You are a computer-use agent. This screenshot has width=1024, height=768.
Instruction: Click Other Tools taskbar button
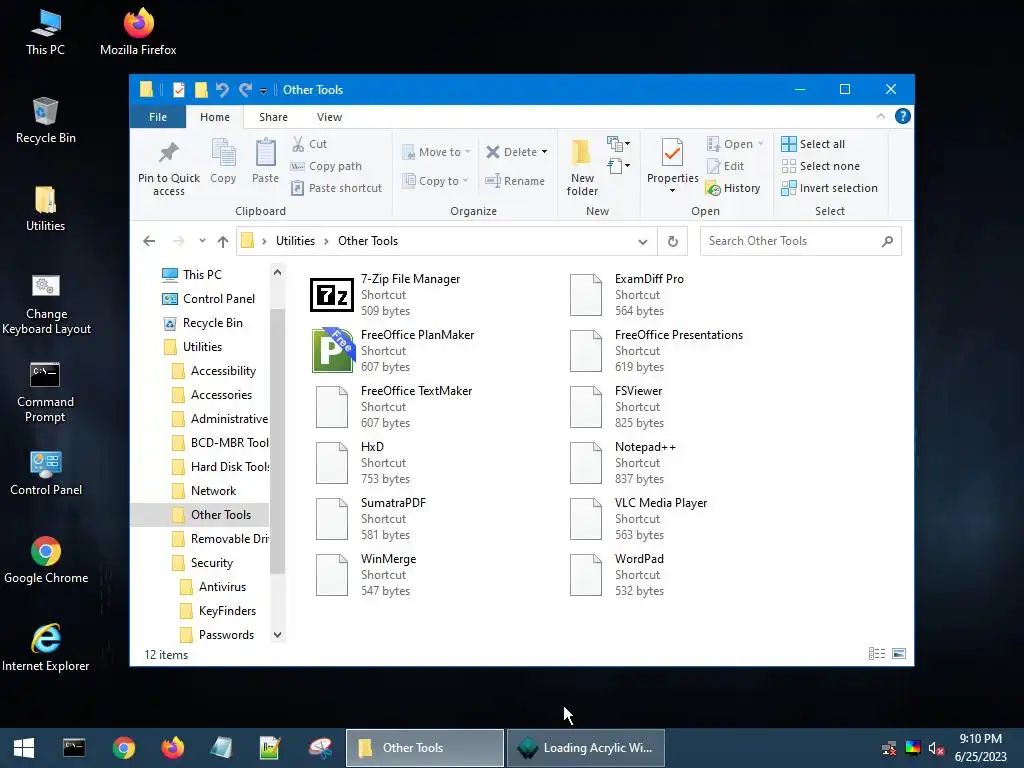tap(424, 748)
